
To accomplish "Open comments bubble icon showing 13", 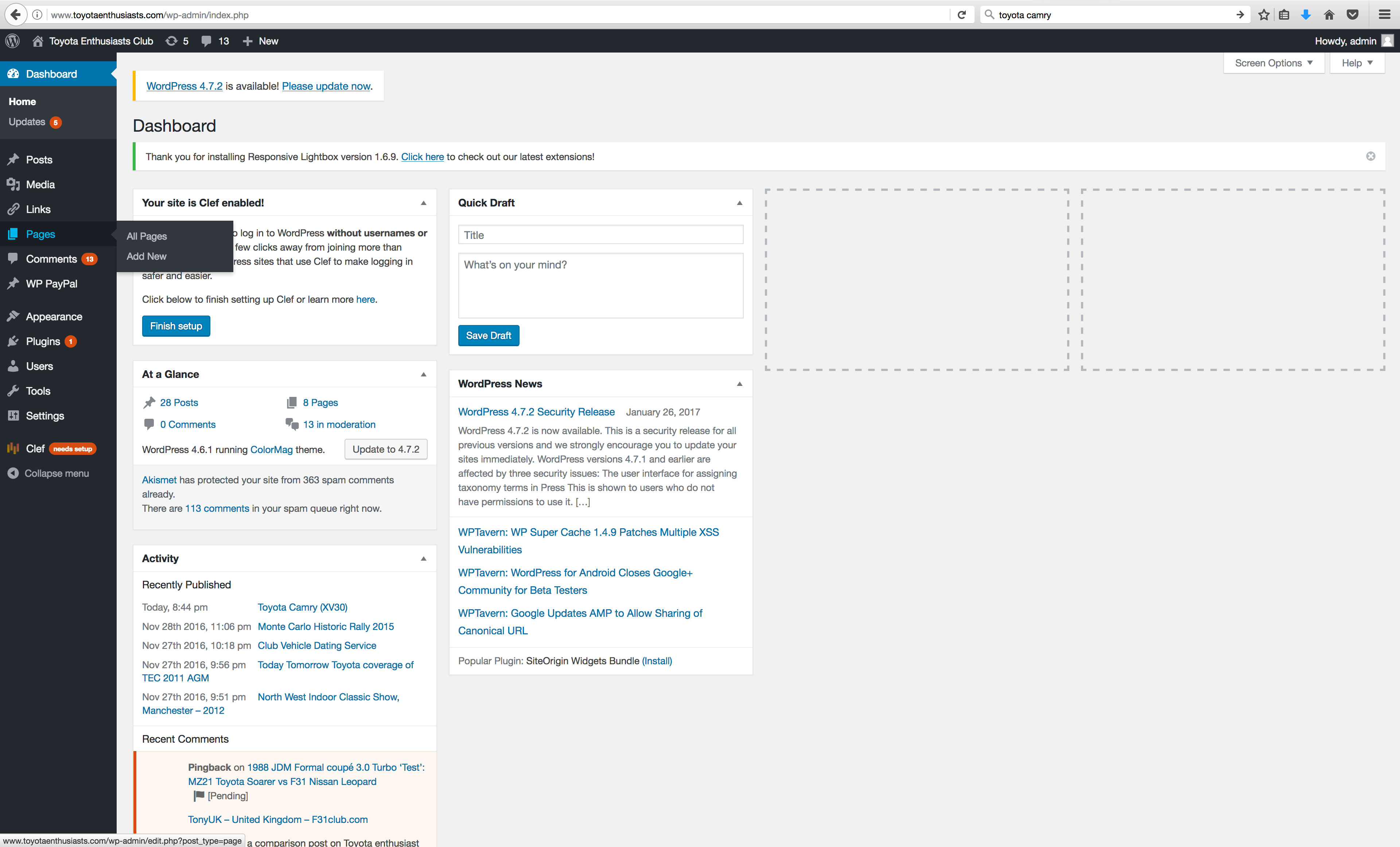I will pyautogui.click(x=215, y=41).
